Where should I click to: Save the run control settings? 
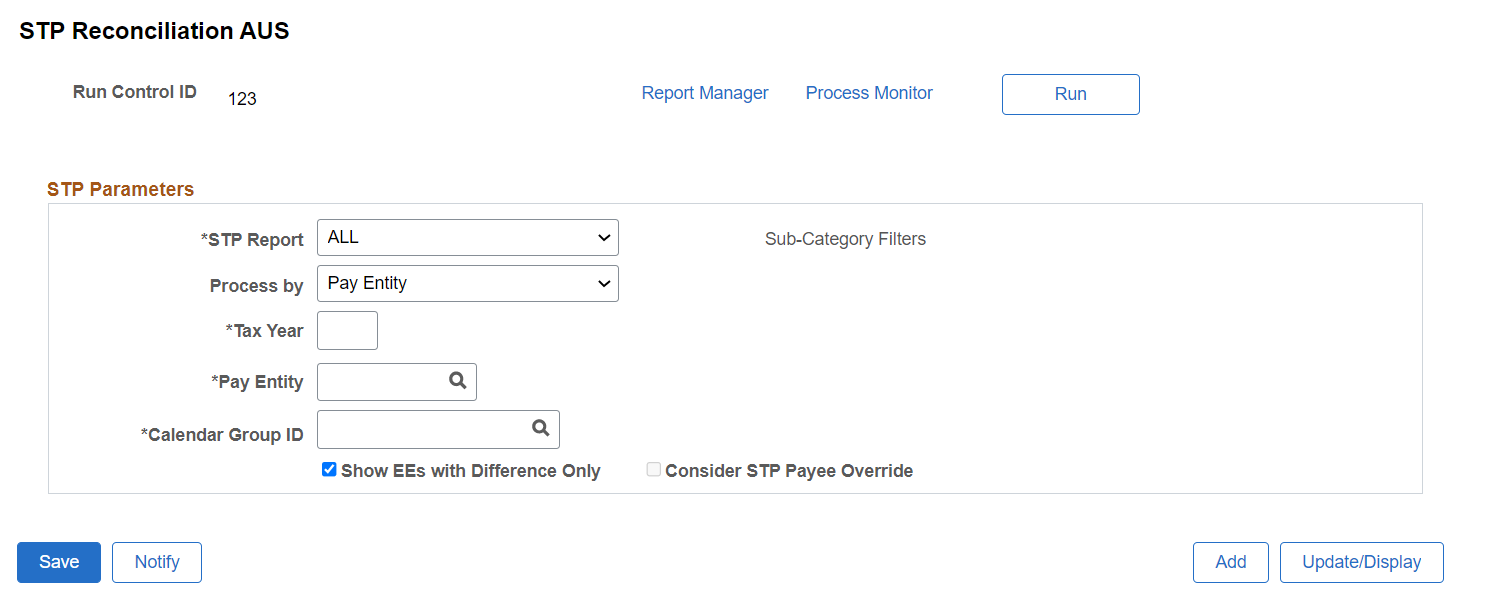click(59, 562)
